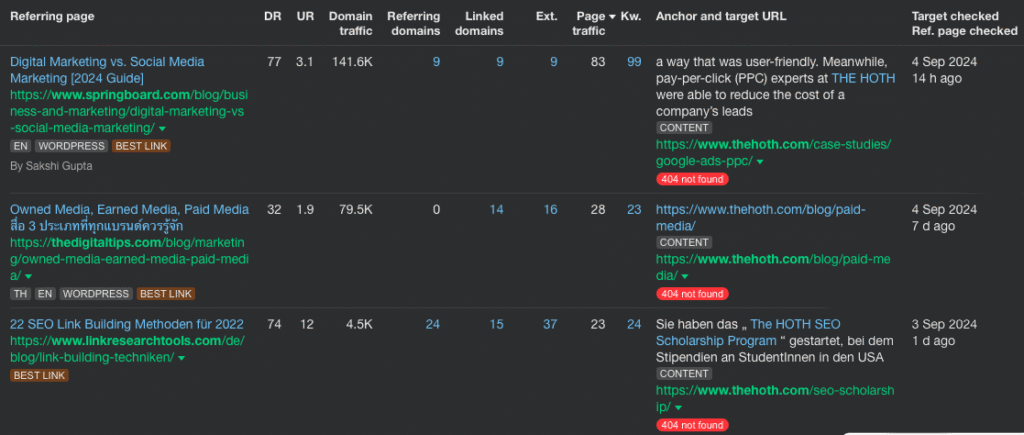Click referring domains count 24
Viewport: 1024px width, 435px height.
432,324
